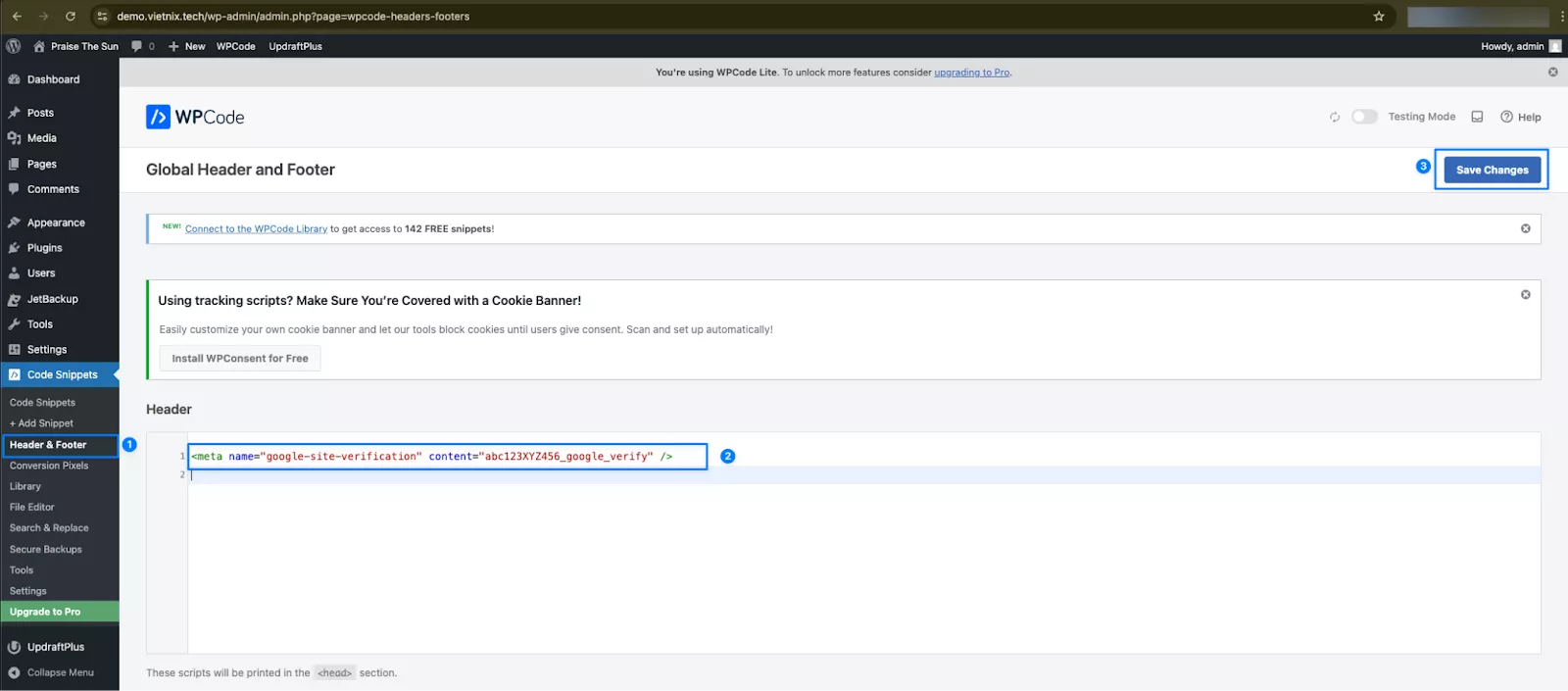The width and height of the screenshot is (1568, 691).
Task: Close the Cookie Banner notice
Action: pos(1525,294)
